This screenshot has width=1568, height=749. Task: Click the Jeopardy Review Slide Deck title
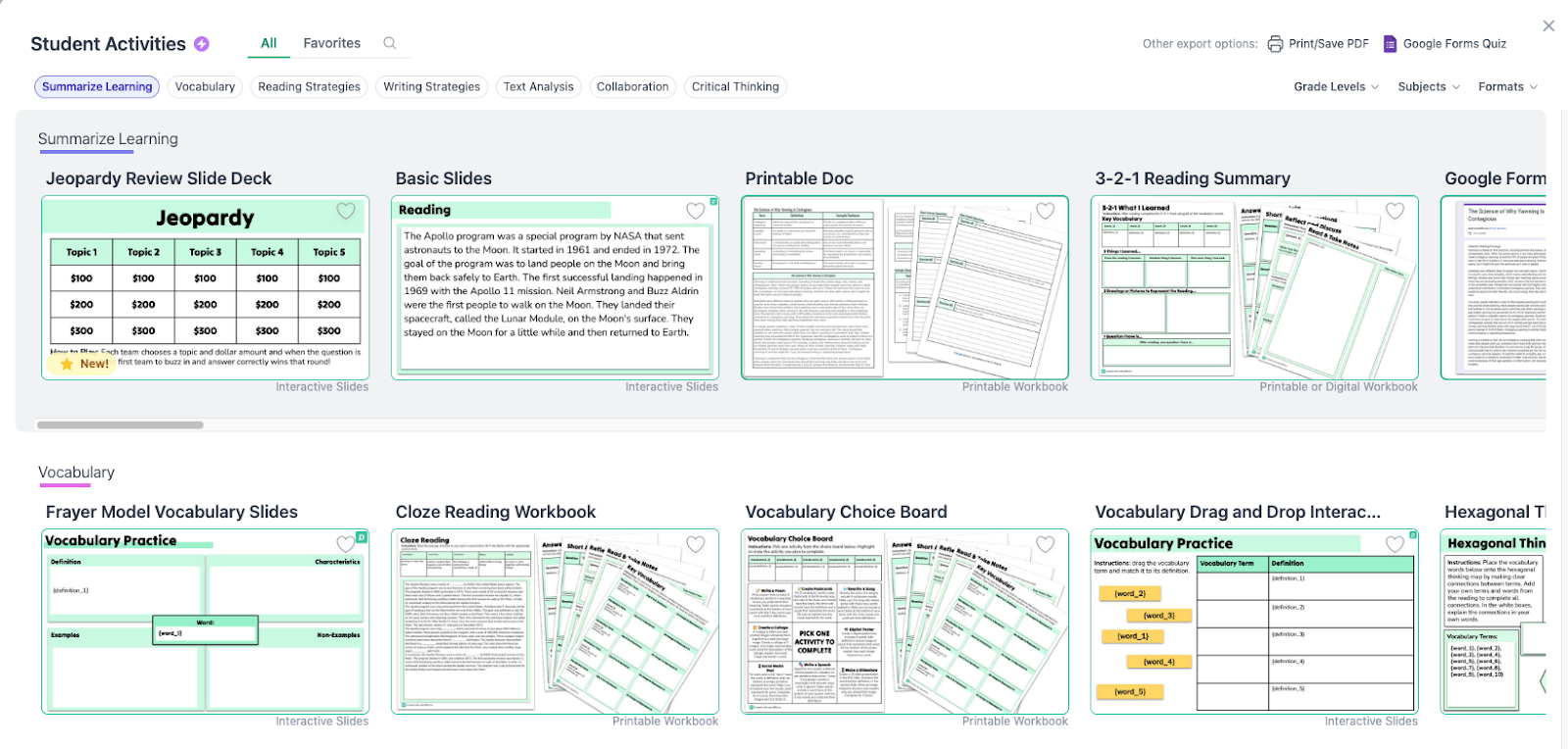[159, 178]
